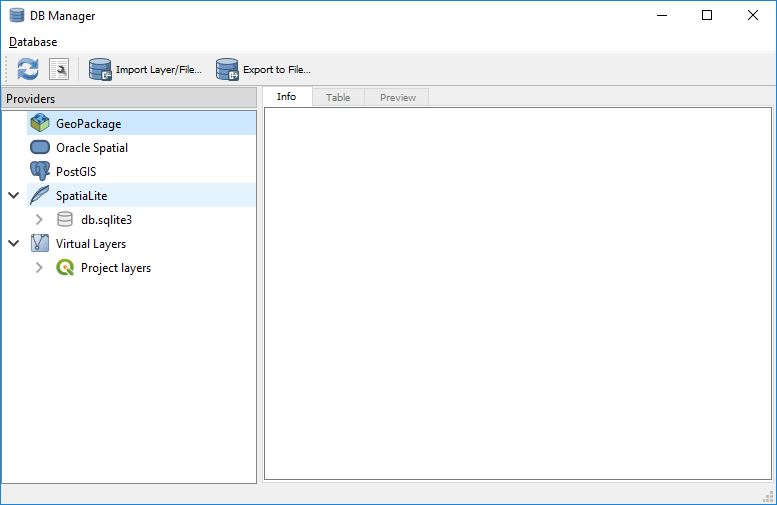Switch to the Preview tab

click(397, 97)
